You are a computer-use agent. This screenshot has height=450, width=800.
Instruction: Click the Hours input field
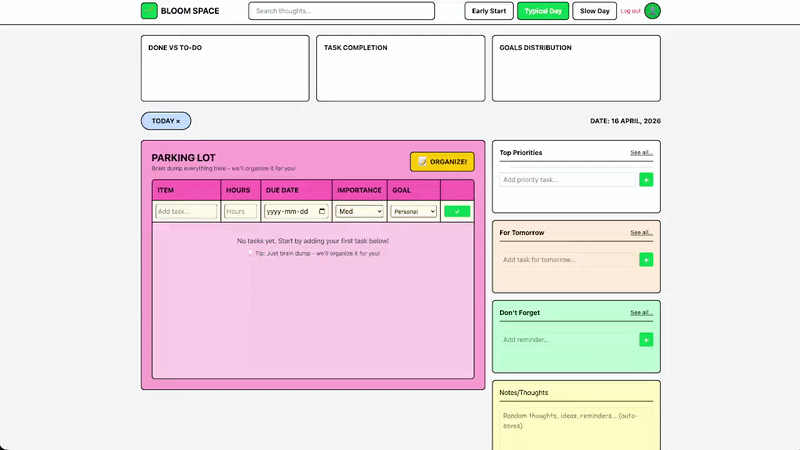(x=240, y=211)
